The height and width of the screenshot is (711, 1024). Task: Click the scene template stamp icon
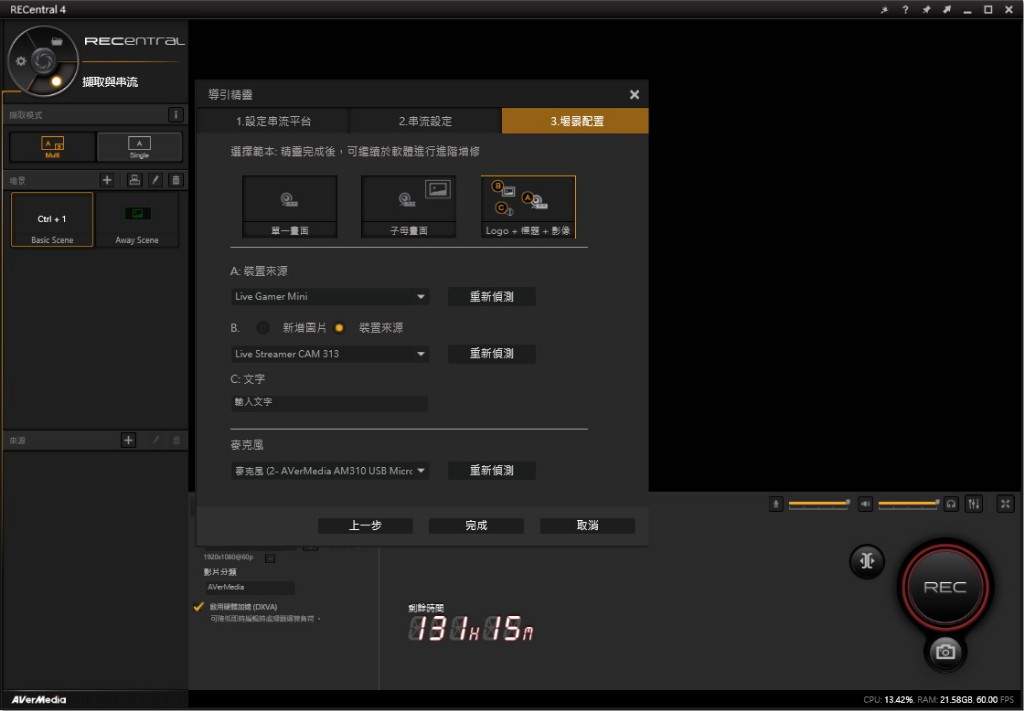pyautogui.click(x=135, y=180)
